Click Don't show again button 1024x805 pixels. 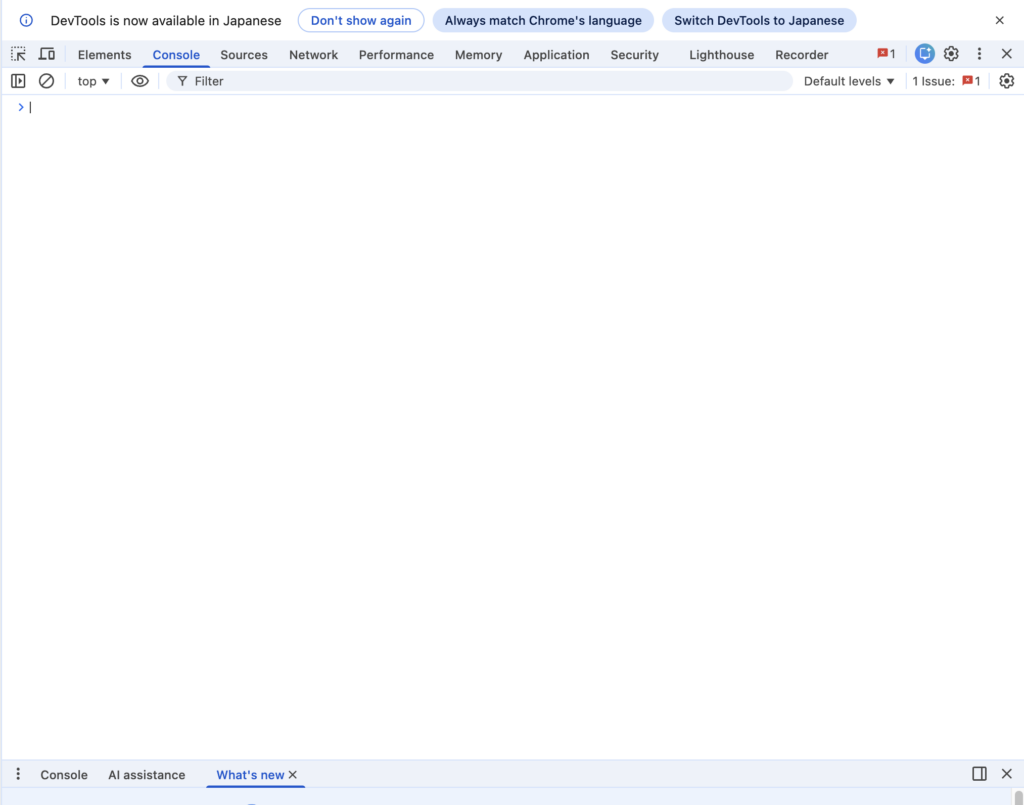point(361,20)
